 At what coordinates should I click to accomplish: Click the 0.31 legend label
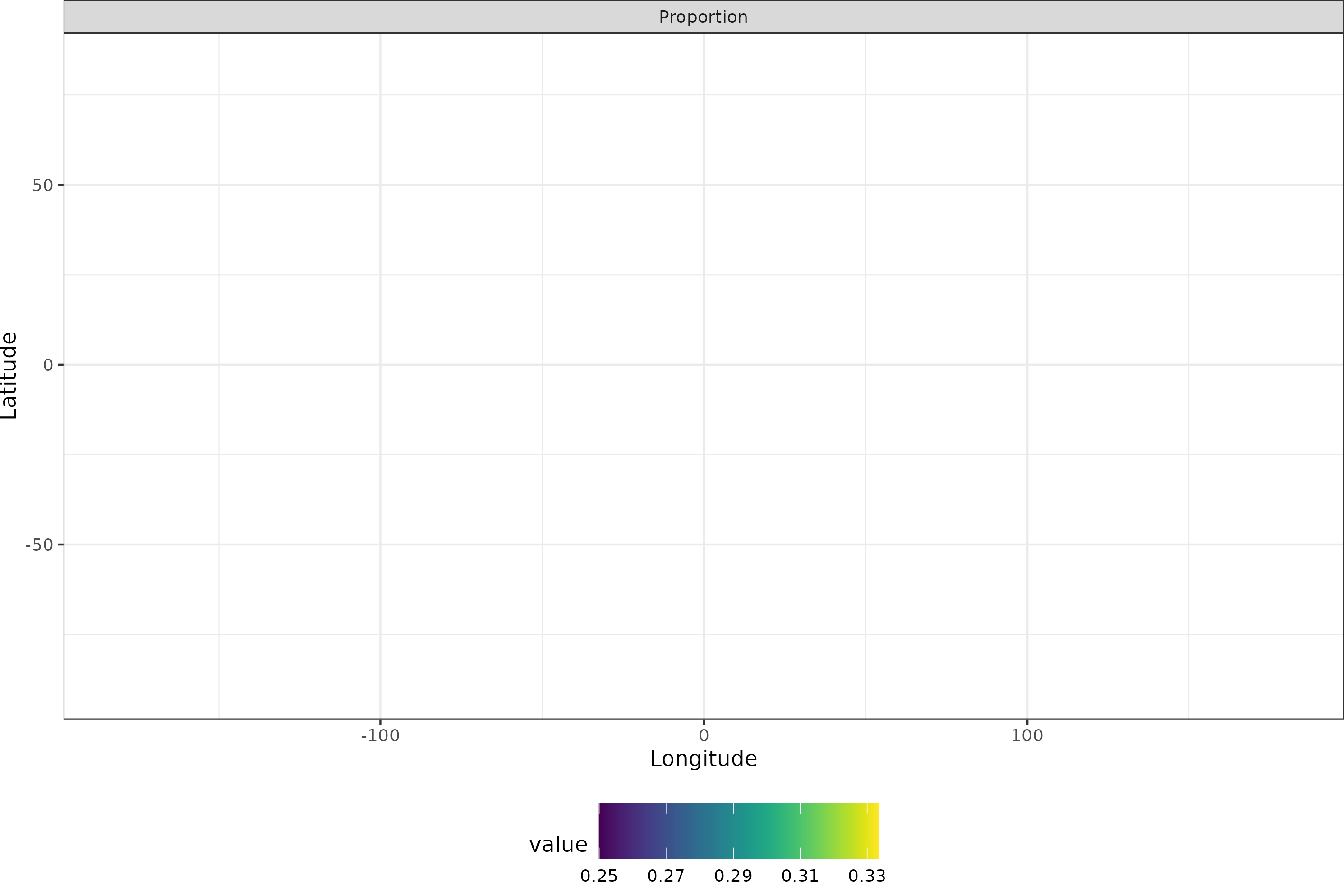click(x=800, y=877)
